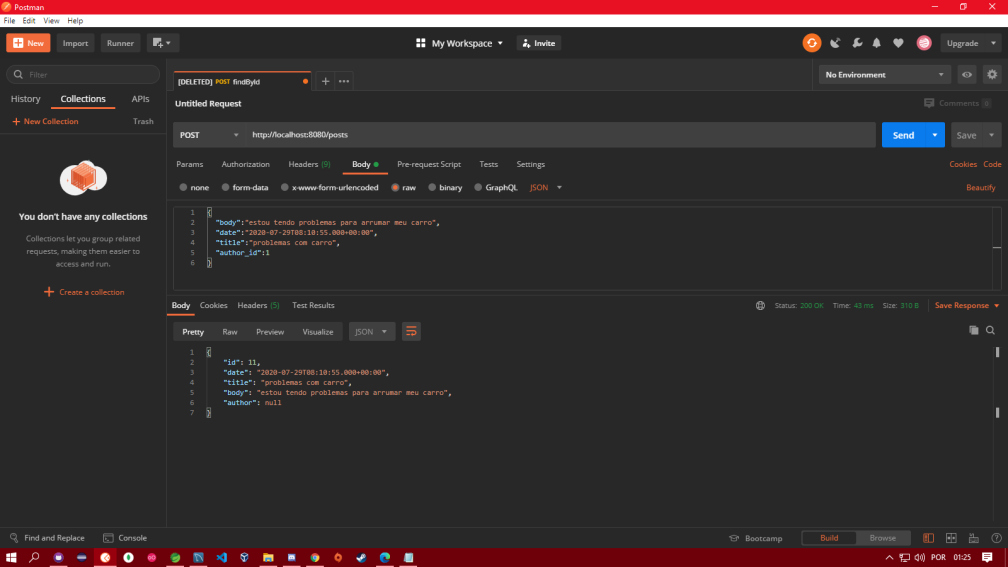Screen dimensions: 1008x567
Task: Click the orange sync icon in header
Action: point(811,43)
